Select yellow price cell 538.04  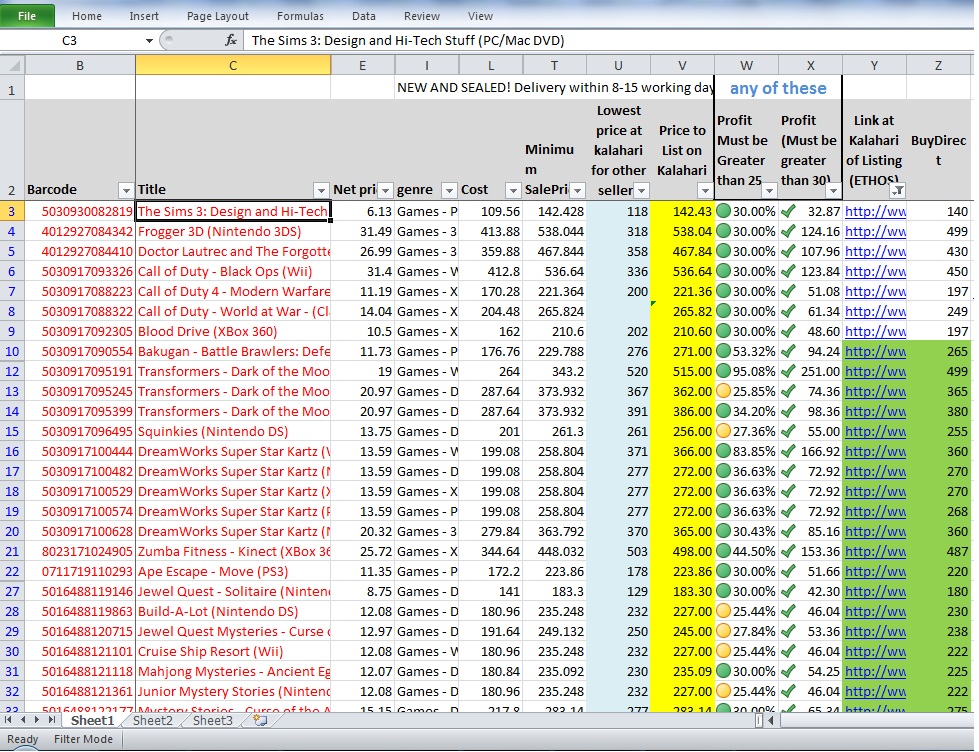tap(682, 232)
